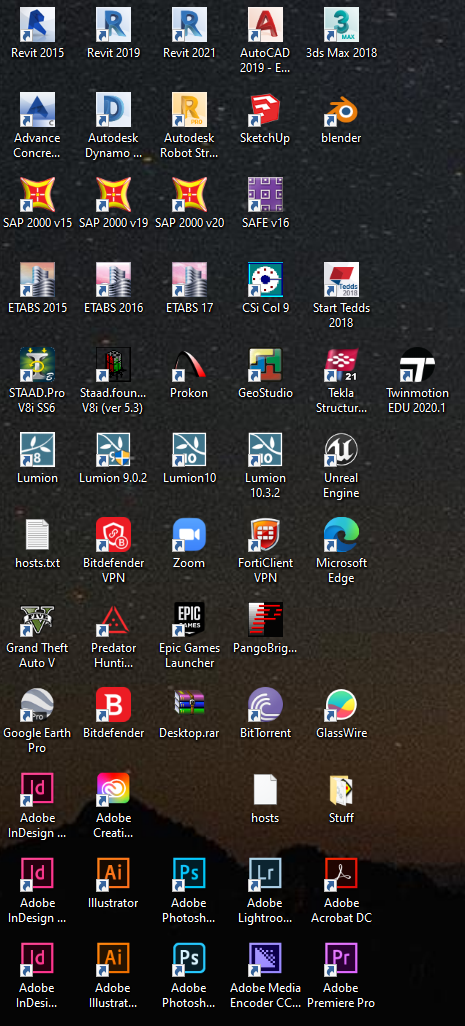Select the Revit 2021 icon
The image size is (465, 1026).
[189, 25]
